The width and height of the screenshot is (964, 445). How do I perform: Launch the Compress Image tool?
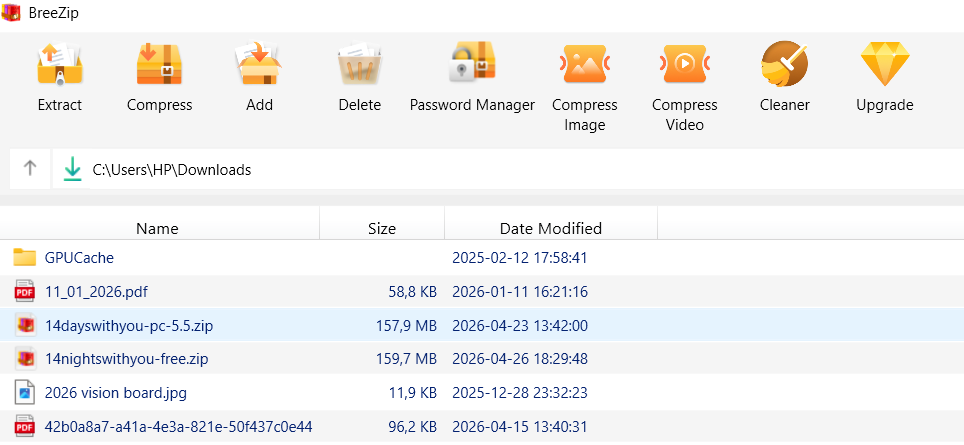(585, 66)
